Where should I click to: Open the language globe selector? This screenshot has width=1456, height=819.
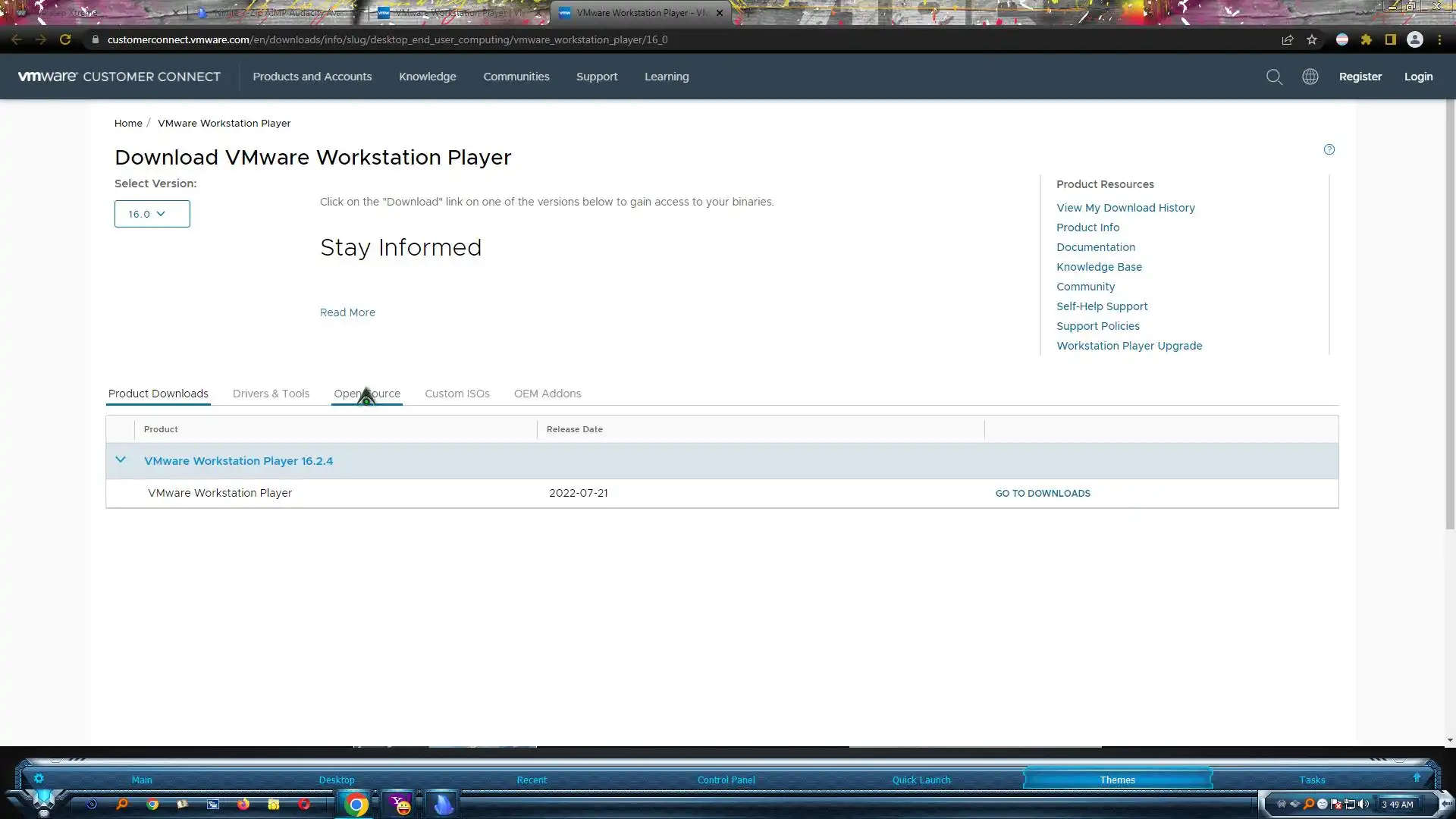(x=1310, y=77)
